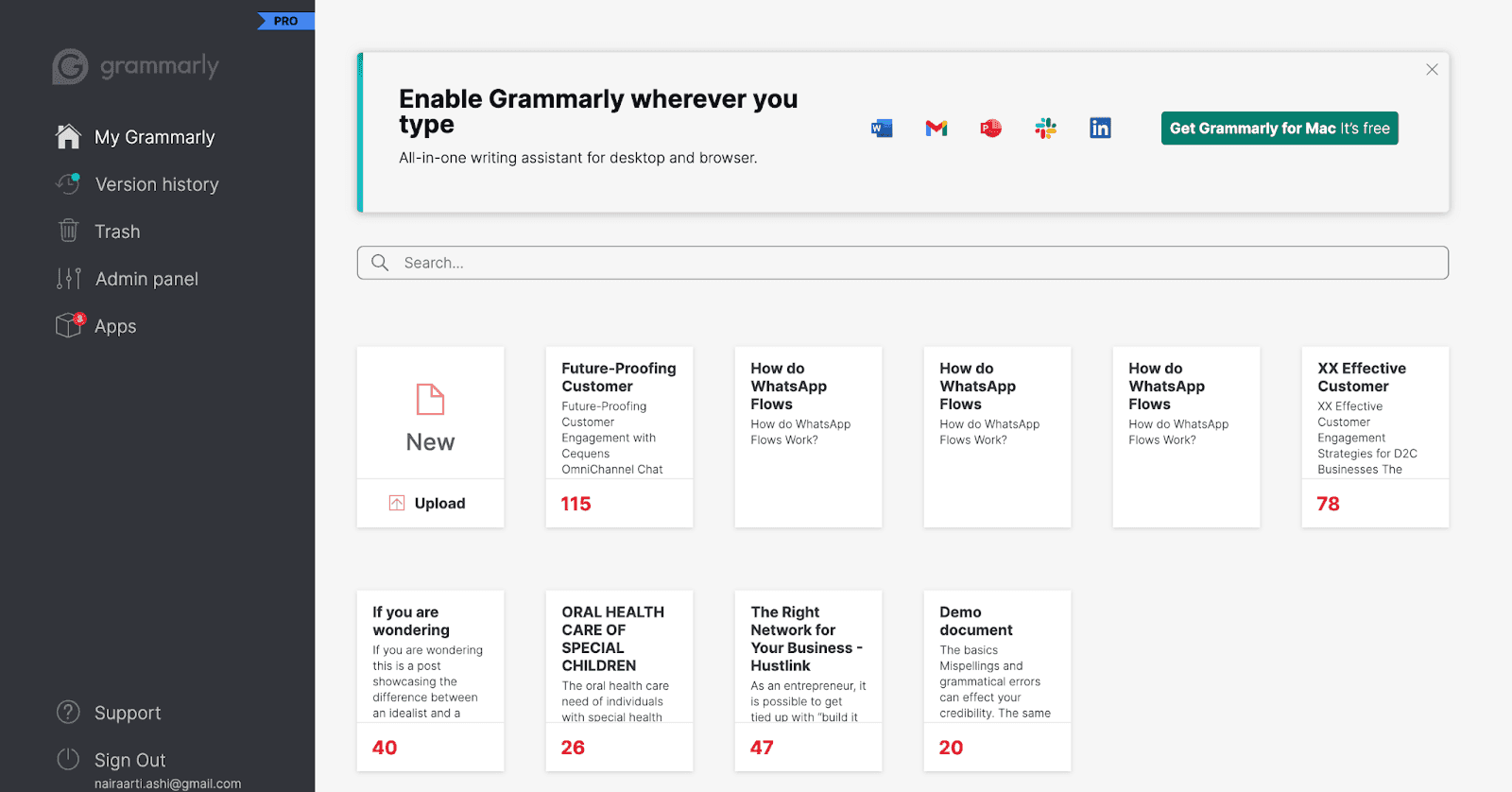The width and height of the screenshot is (1512, 792).
Task: Click the Support question mark icon
Action: coord(68,712)
